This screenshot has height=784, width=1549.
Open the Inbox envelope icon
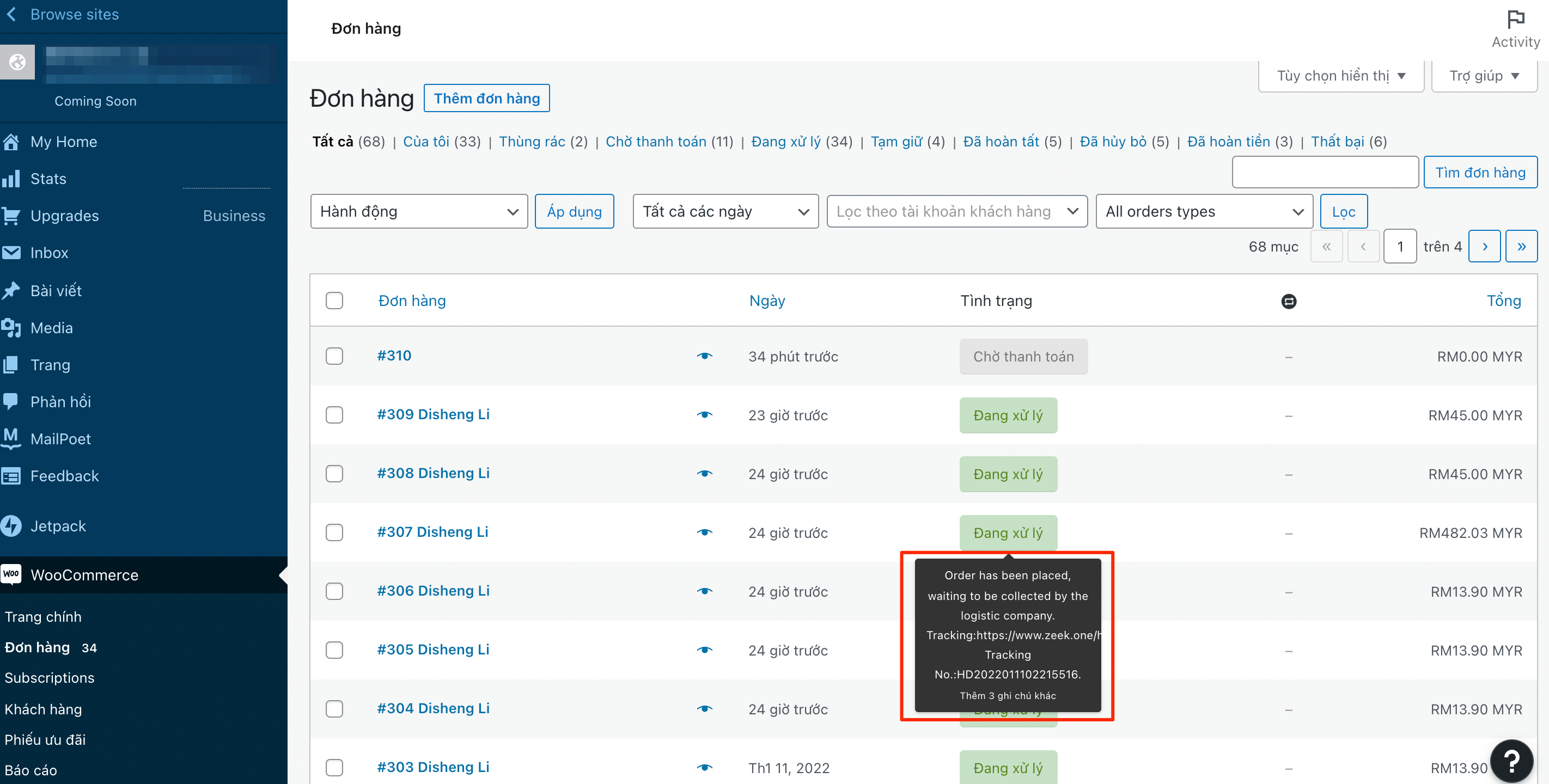pyautogui.click(x=11, y=253)
